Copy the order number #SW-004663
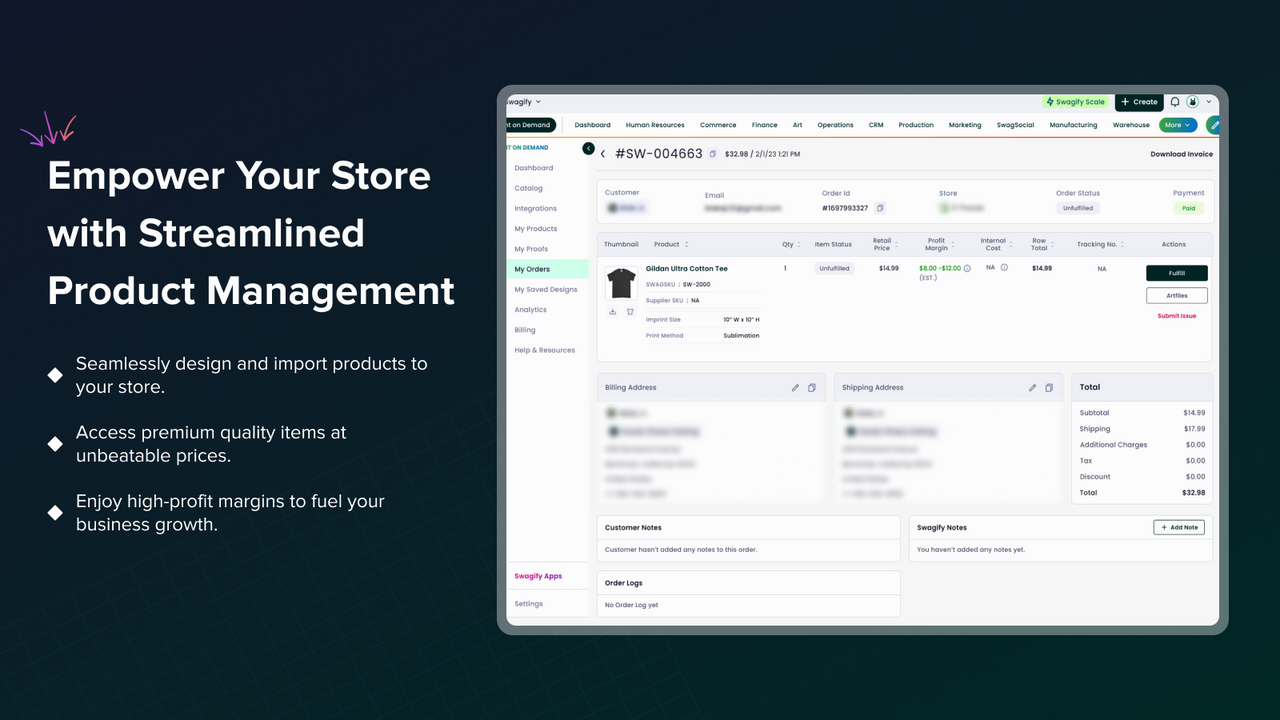Screen dimensions: 1280x720 point(712,154)
